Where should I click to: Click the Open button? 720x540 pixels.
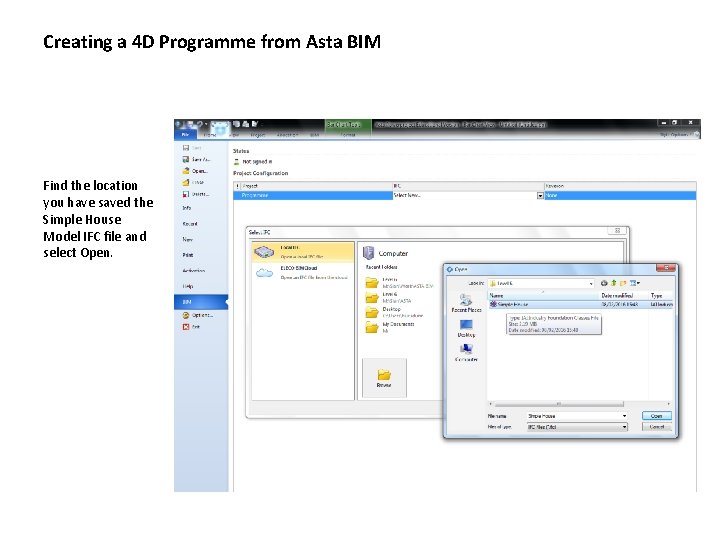coord(657,416)
